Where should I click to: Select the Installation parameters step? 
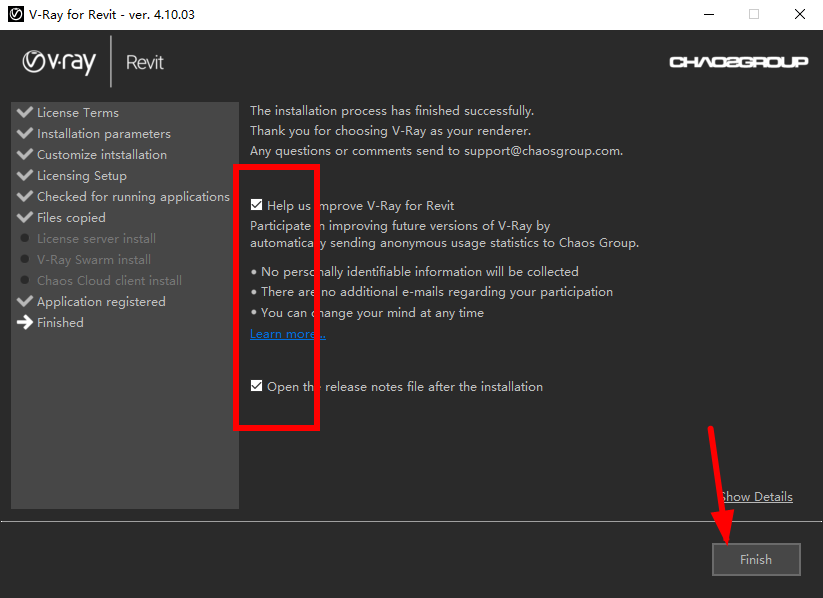tap(103, 134)
